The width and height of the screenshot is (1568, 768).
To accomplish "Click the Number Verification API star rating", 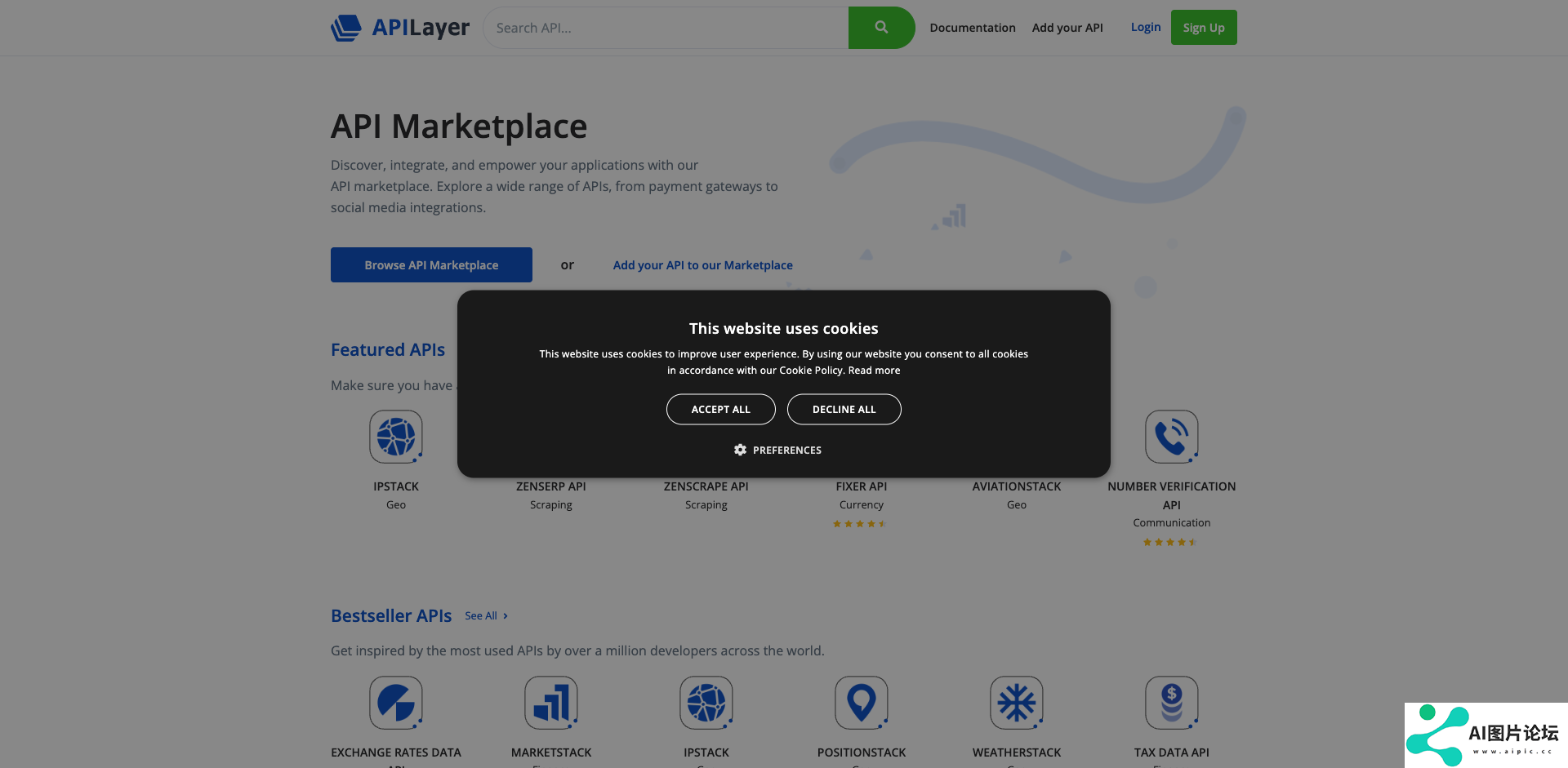I will tap(1170, 542).
